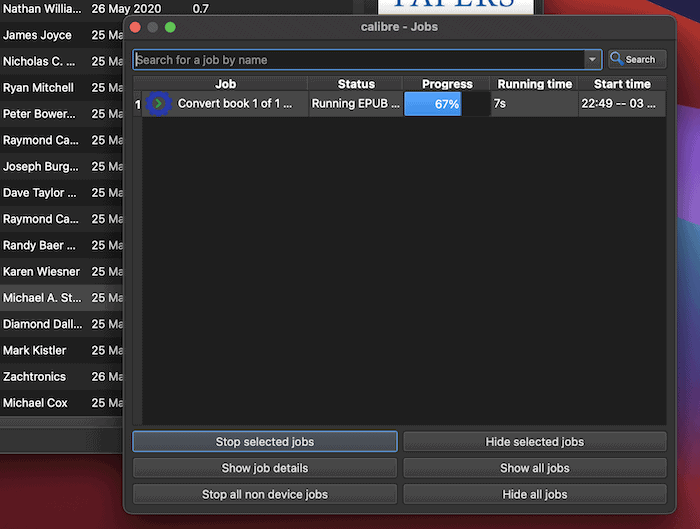The width and height of the screenshot is (700, 529).
Task: Open Show job details
Action: click(265, 468)
